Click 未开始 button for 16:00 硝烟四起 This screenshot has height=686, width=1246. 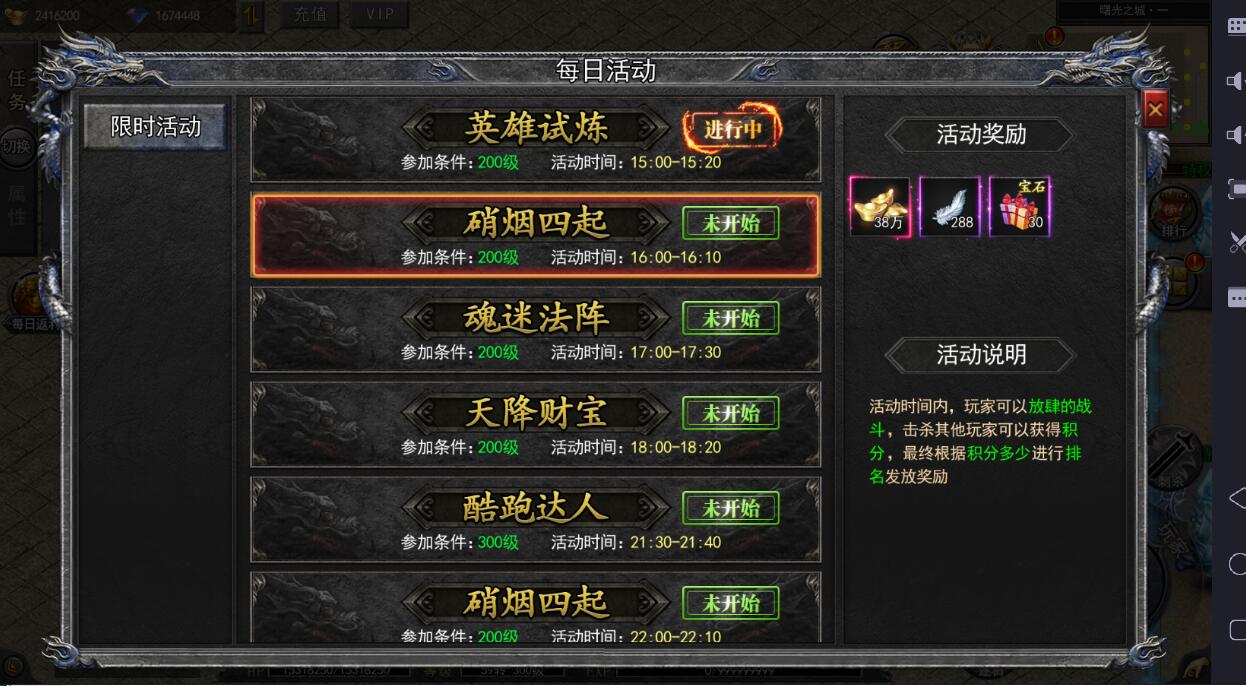[x=731, y=223]
